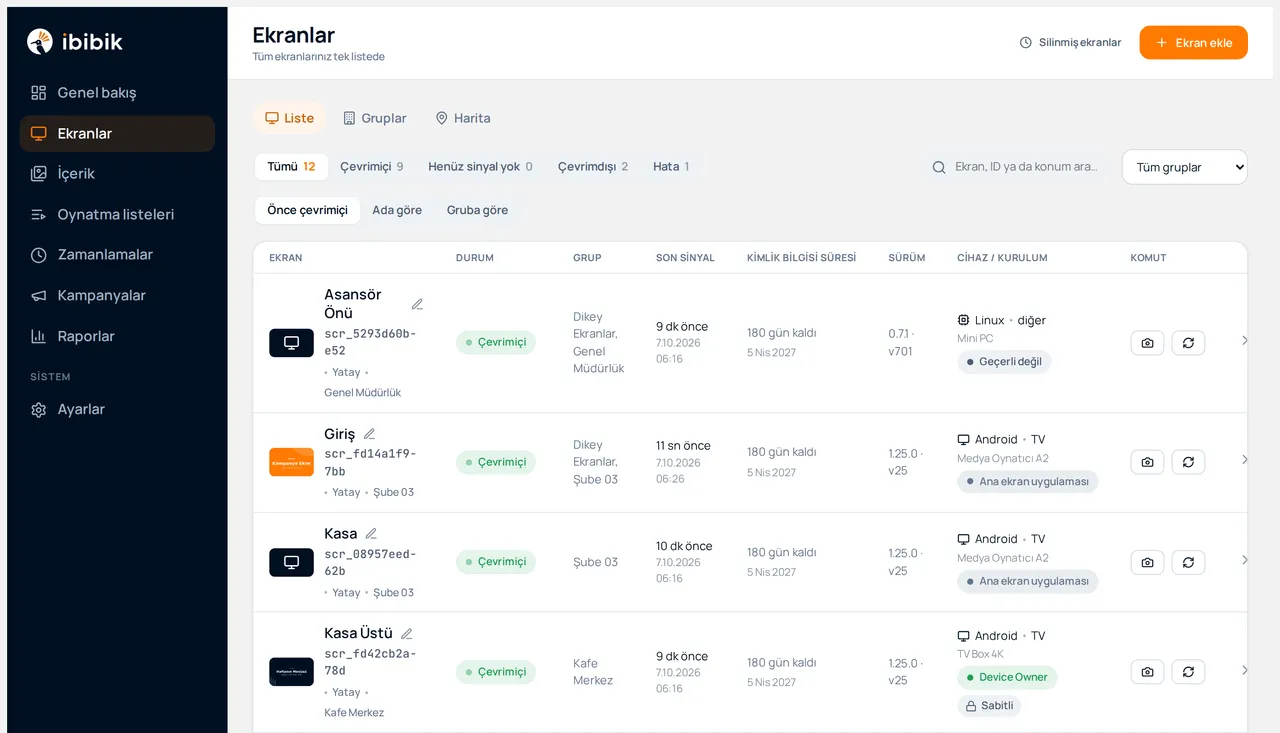The height and width of the screenshot is (733, 1280).
Task: Open Ayarlar settings page
Action: pos(117,410)
